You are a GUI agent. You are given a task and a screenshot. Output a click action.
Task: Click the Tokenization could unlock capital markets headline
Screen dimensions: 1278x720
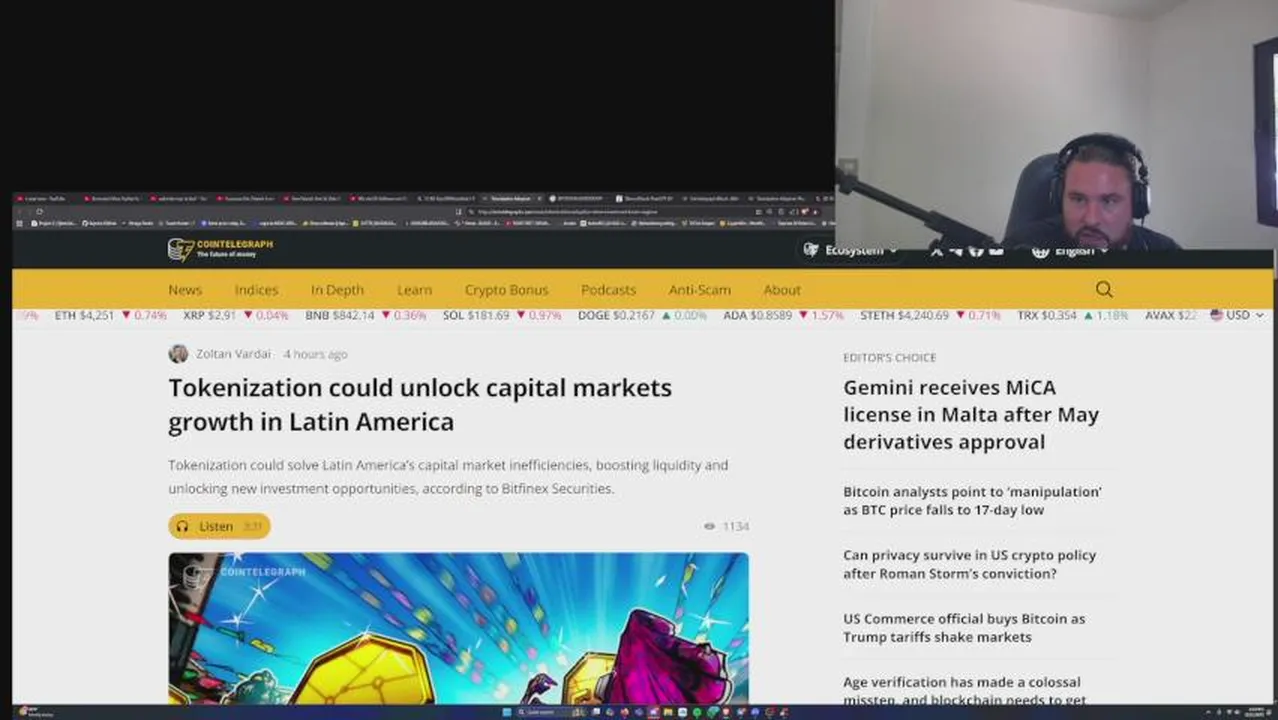tap(420, 404)
